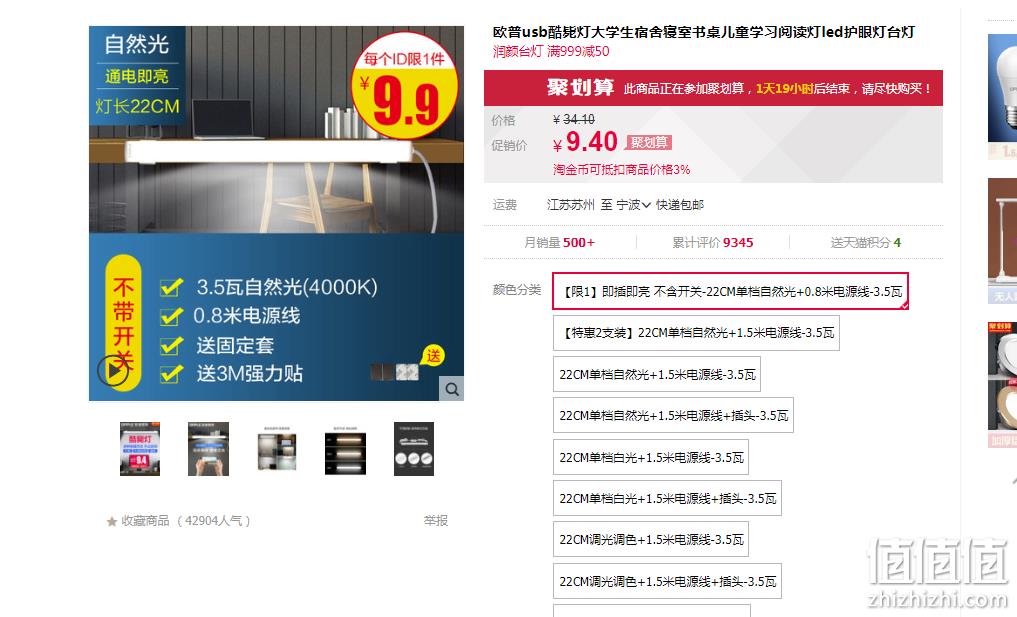
Task: Click the star icon to favorite the product
Action: pyautogui.click(x=112, y=522)
